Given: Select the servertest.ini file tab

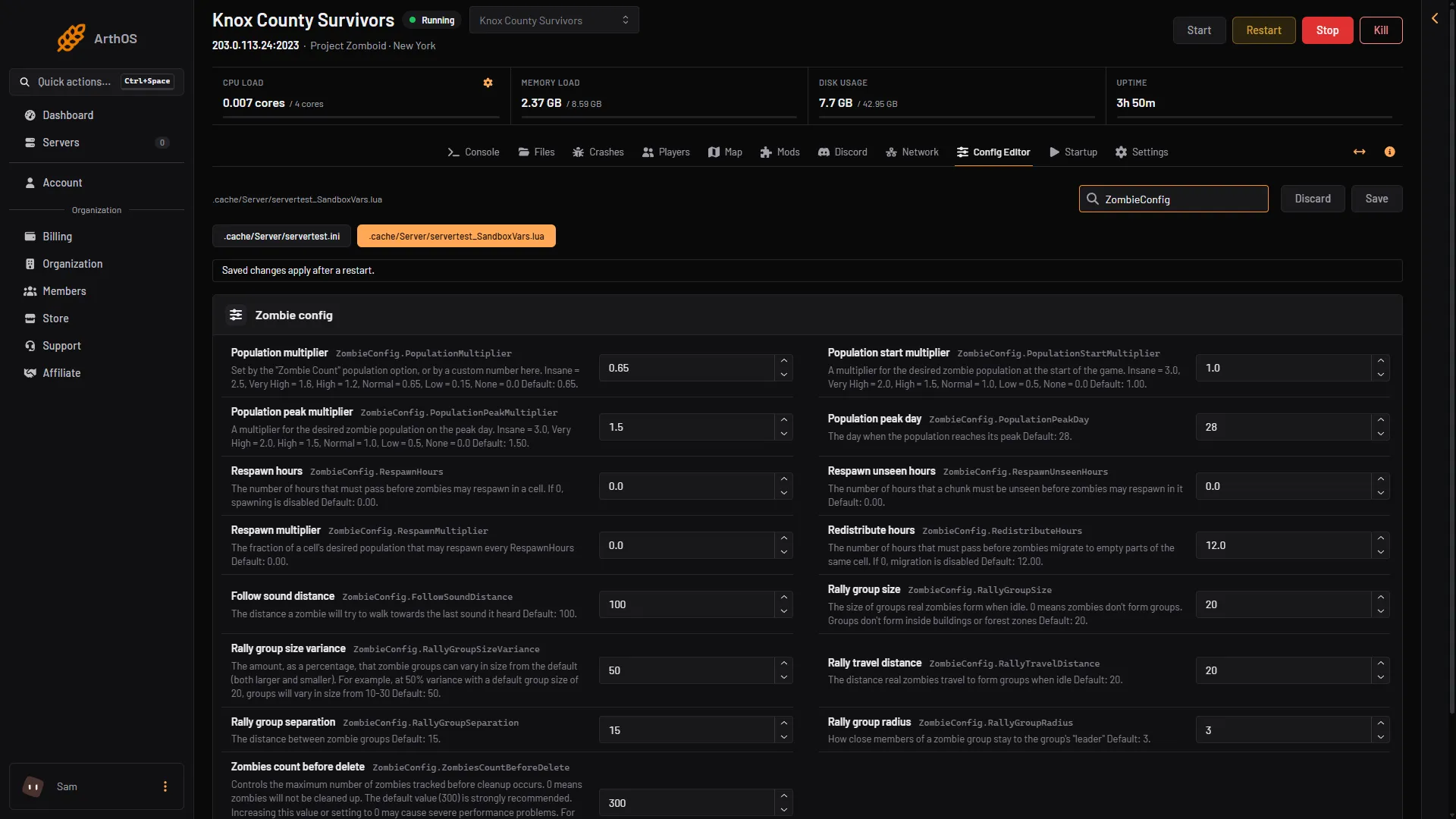Looking at the screenshot, I should 281,237.
